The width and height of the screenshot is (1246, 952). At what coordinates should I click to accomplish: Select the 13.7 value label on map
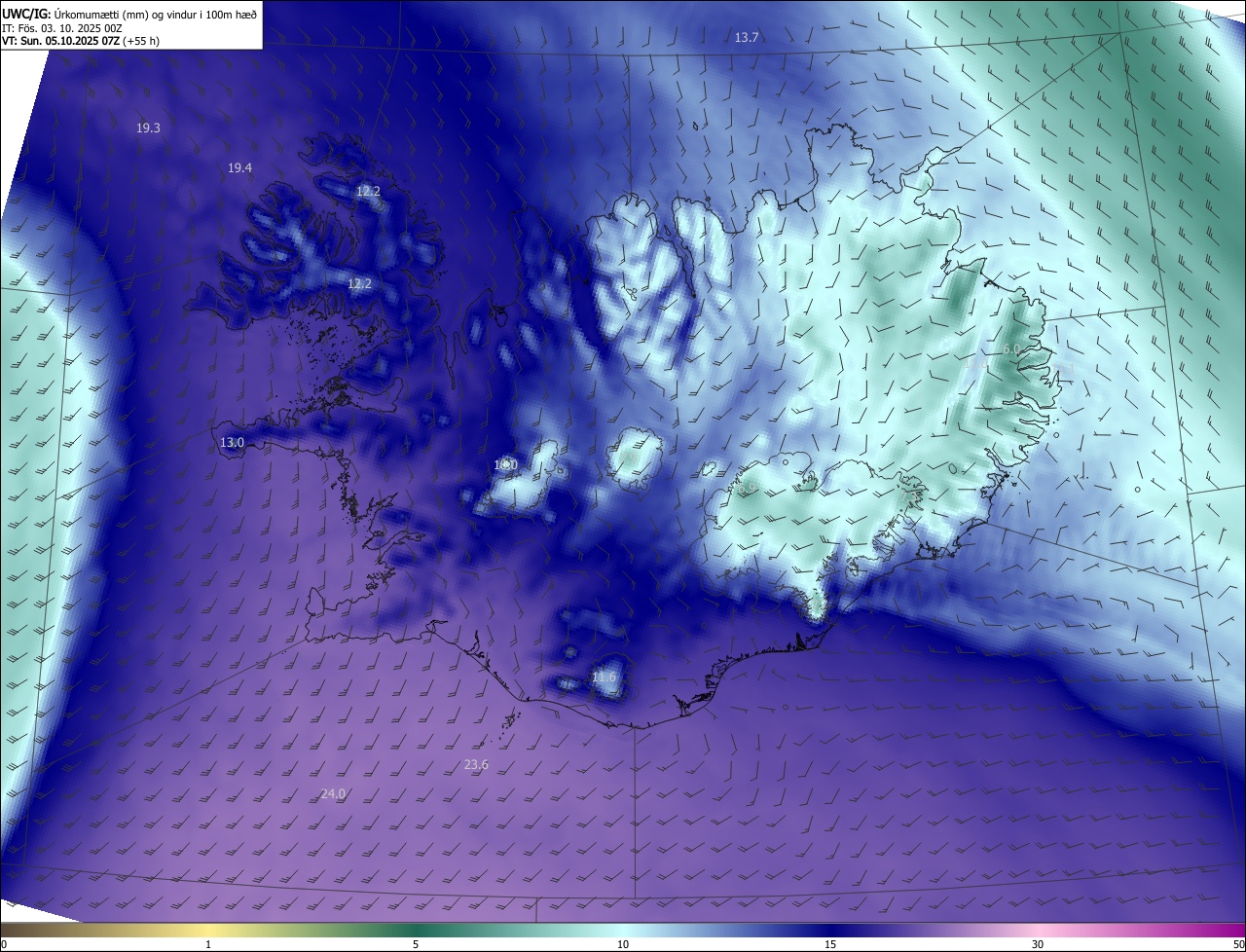746,37
